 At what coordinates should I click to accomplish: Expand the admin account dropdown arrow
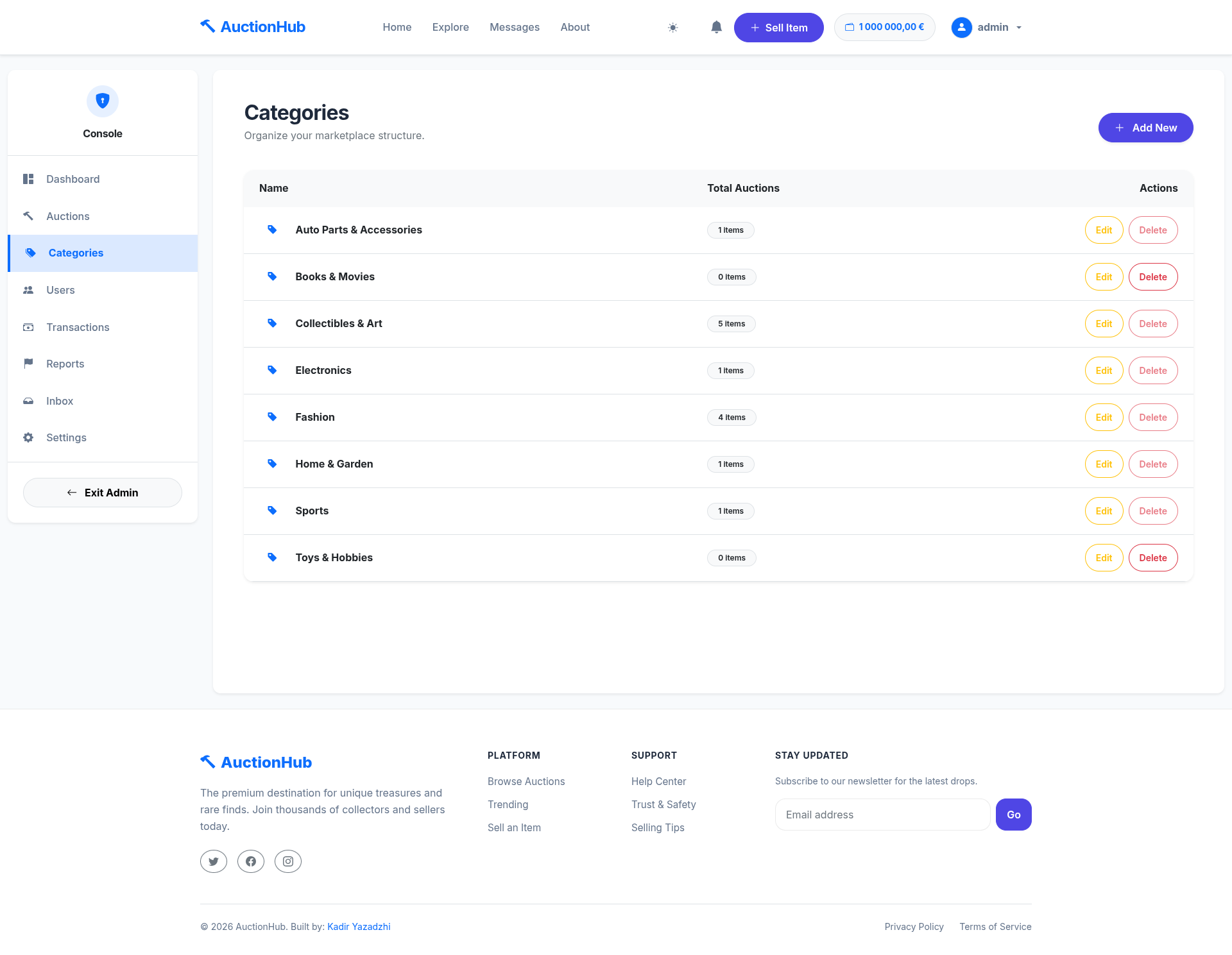pos(1019,28)
